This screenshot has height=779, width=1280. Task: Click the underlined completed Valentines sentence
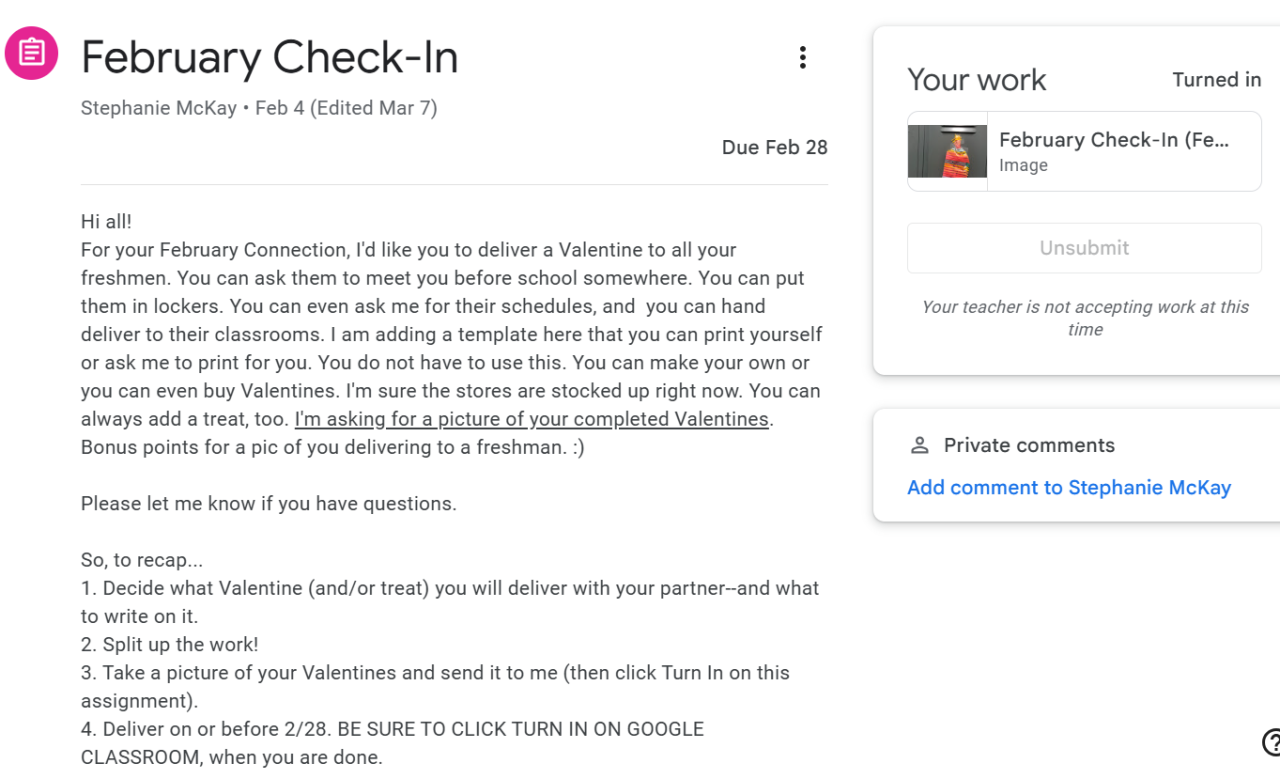pos(531,419)
